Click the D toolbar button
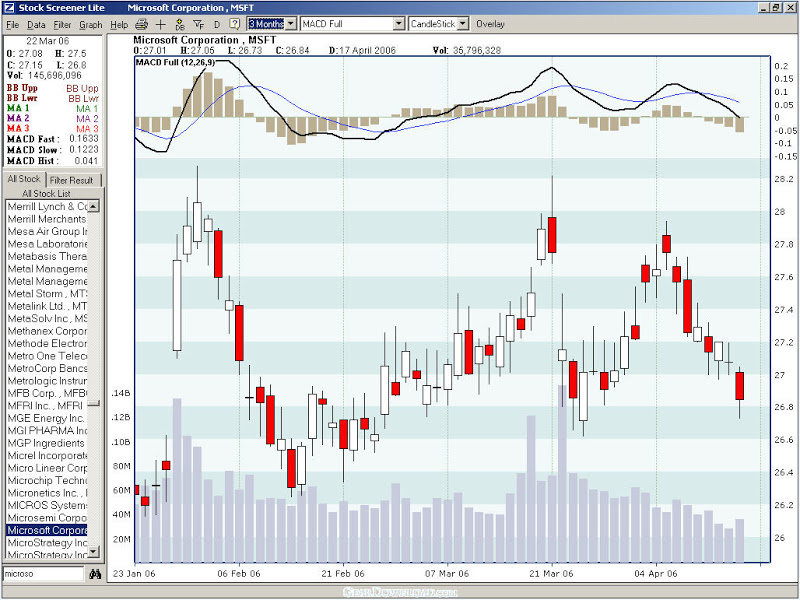The image size is (800, 600). 216,24
